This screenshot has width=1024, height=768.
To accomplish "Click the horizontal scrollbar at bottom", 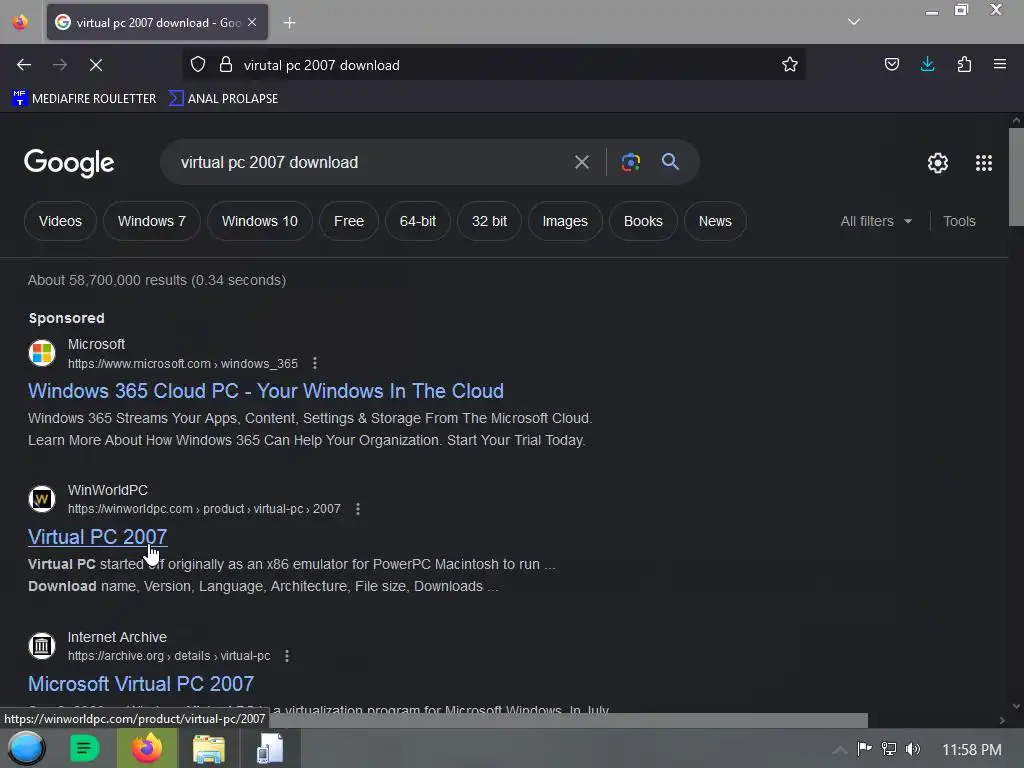I will coord(568,720).
